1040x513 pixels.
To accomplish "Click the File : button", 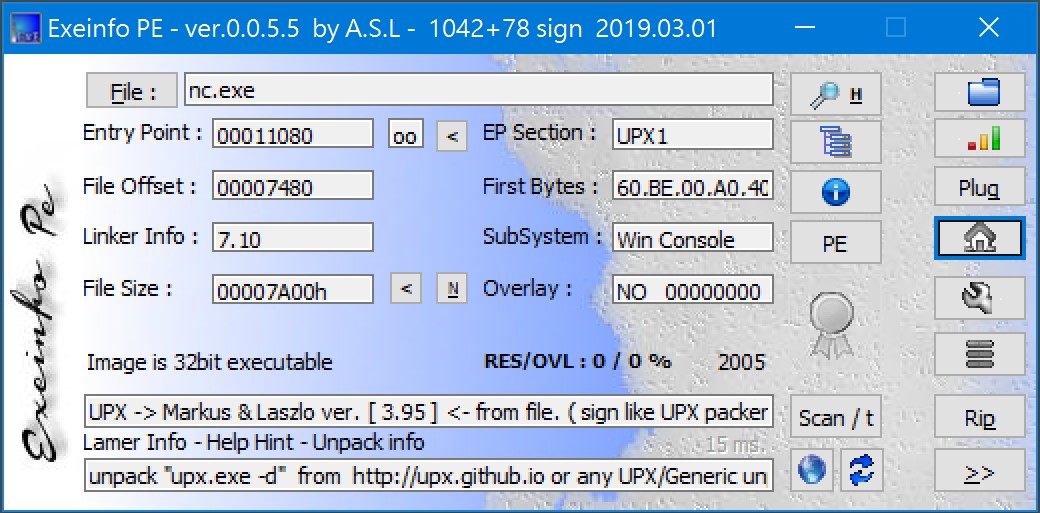I will [x=132, y=90].
